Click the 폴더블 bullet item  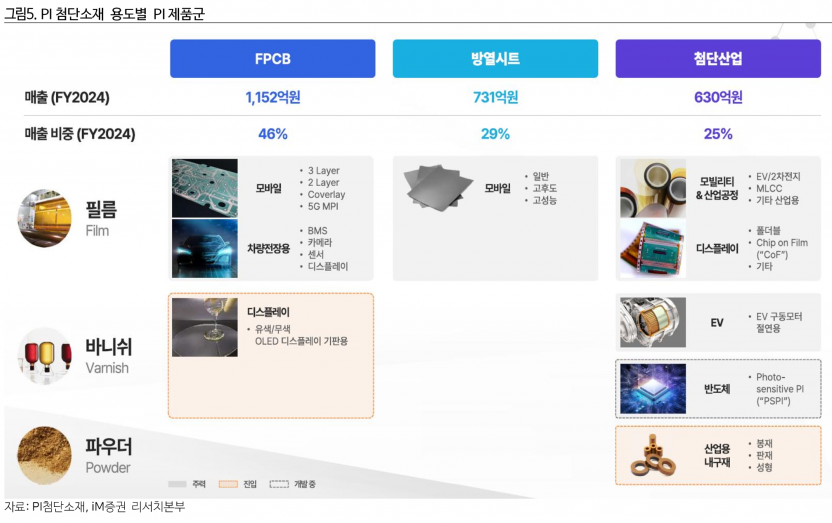tap(768, 231)
